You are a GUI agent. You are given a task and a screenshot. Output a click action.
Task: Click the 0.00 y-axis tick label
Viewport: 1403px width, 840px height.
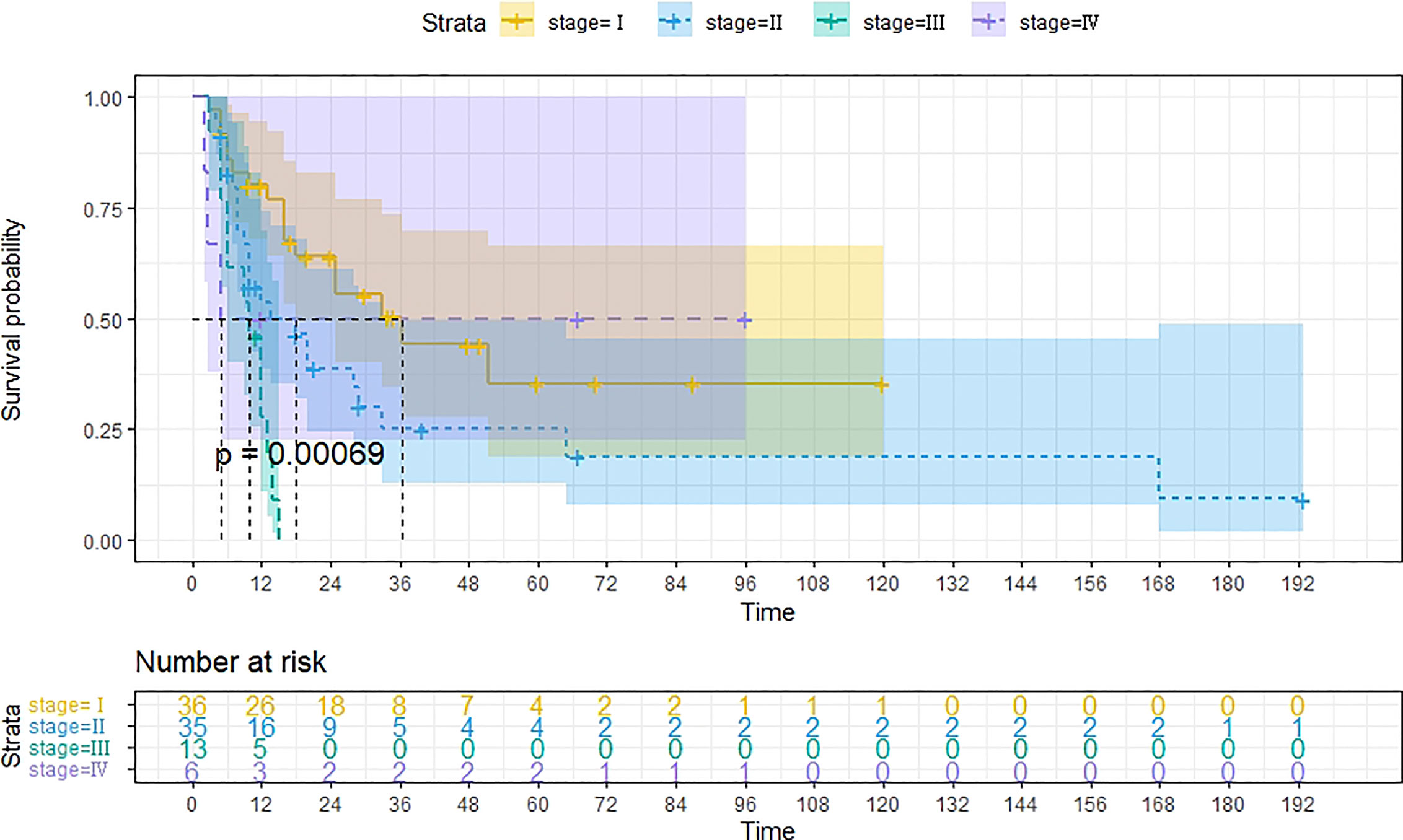[102, 542]
